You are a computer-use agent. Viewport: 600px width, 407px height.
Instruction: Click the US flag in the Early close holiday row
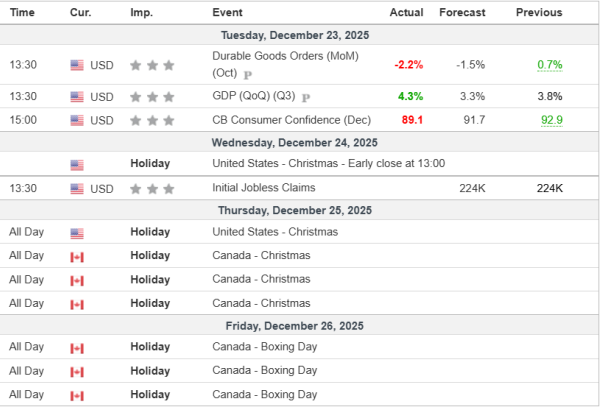tap(77, 164)
